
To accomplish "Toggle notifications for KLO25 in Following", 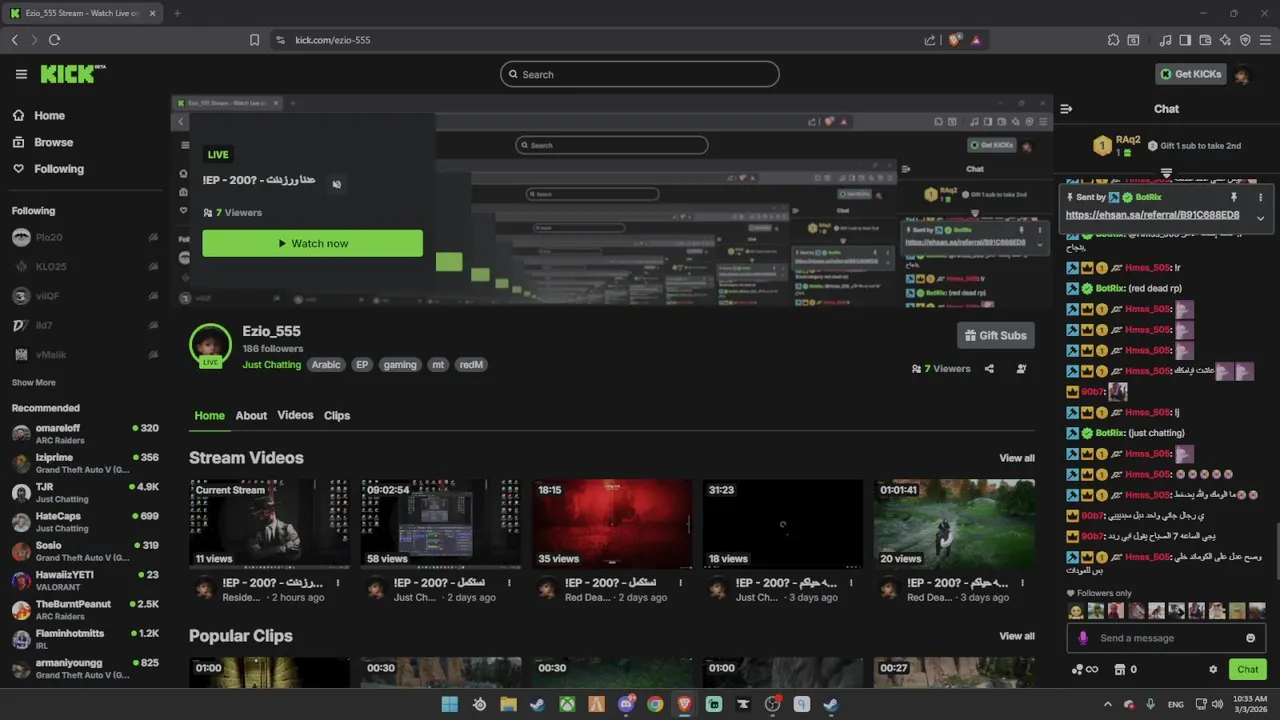I will tap(153, 267).
